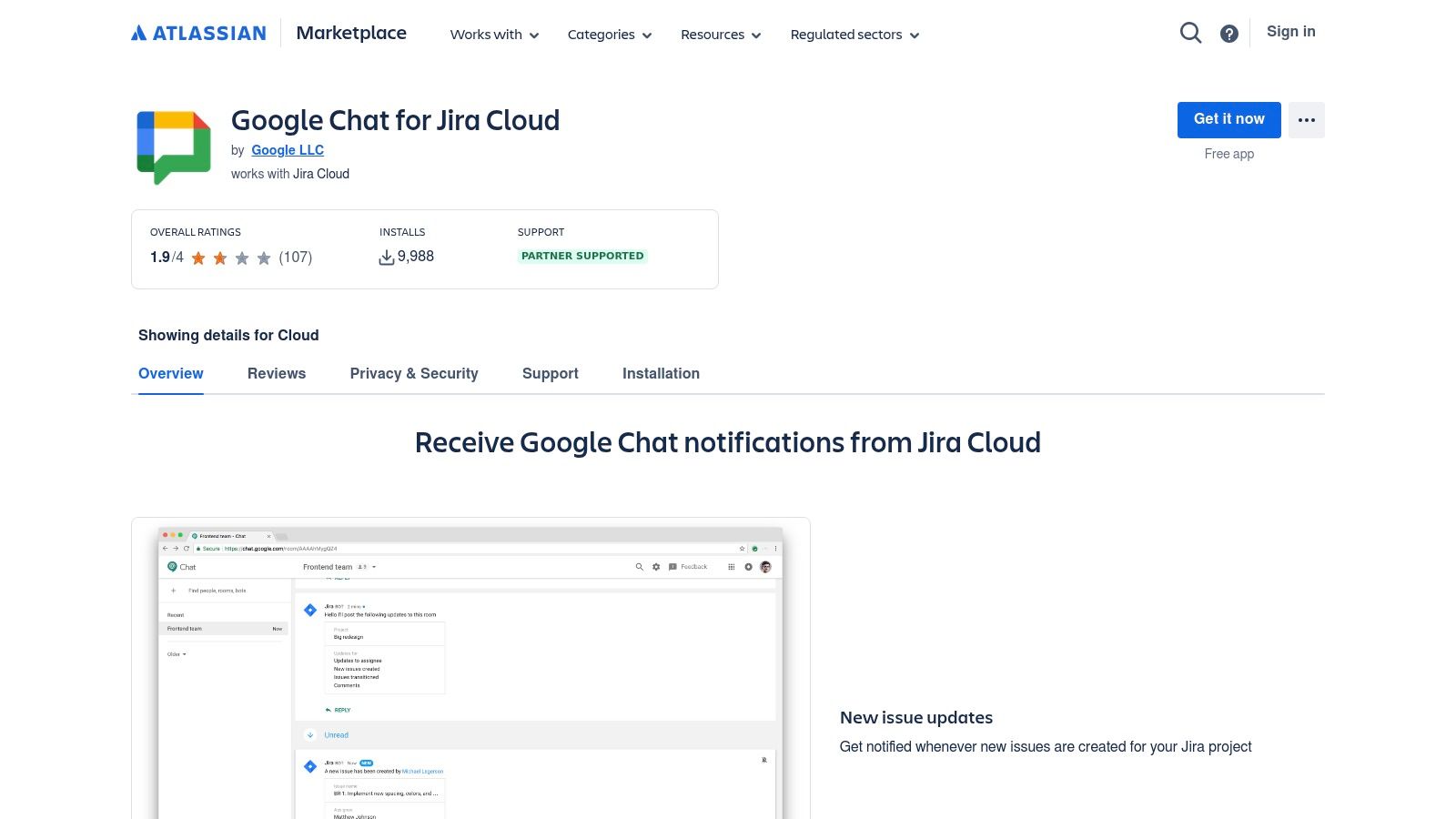The width and height of the screenshot is (1456, 819).
Task: Click the installs download icon
Action: point(386,256)
